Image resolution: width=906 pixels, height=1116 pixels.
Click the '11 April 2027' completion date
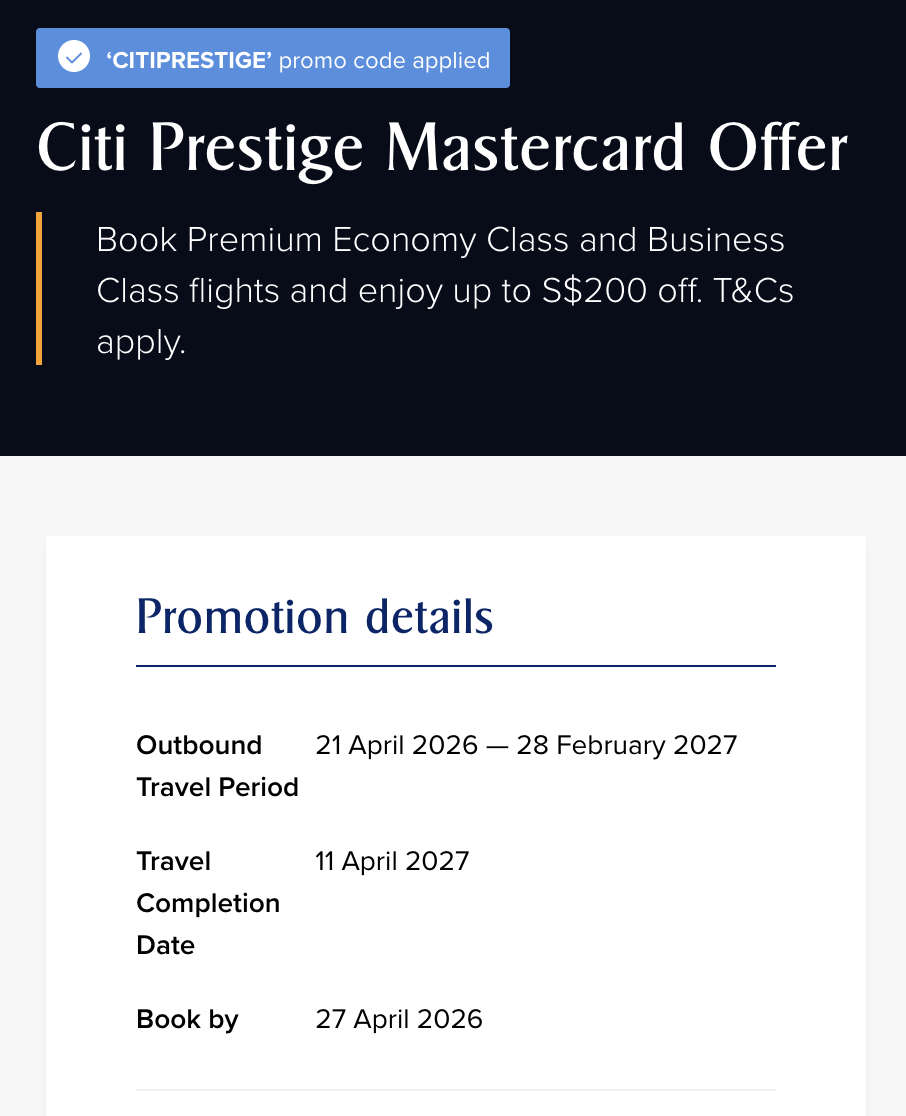click(x=392, y=861)
